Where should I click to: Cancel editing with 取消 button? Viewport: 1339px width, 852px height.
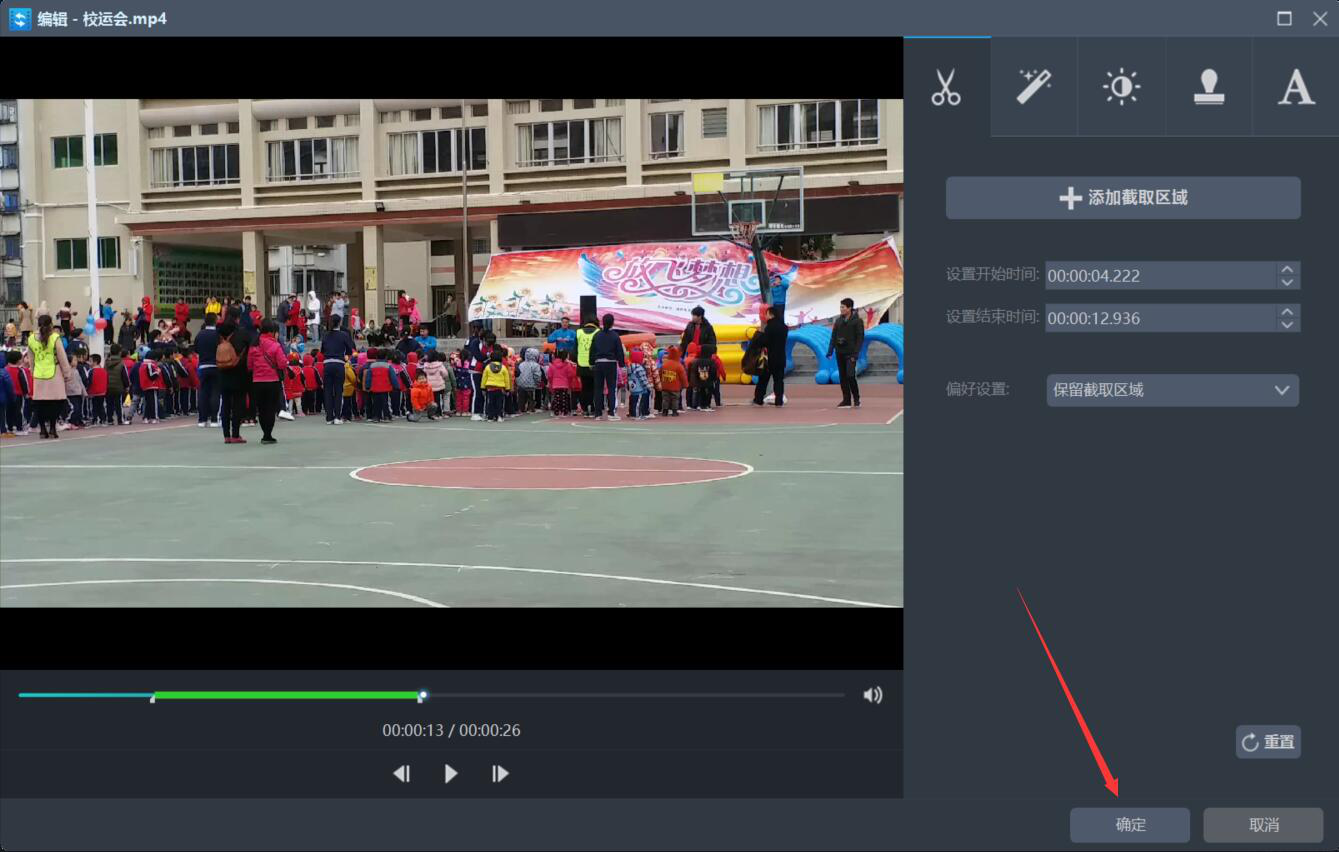pos(1264,825)
